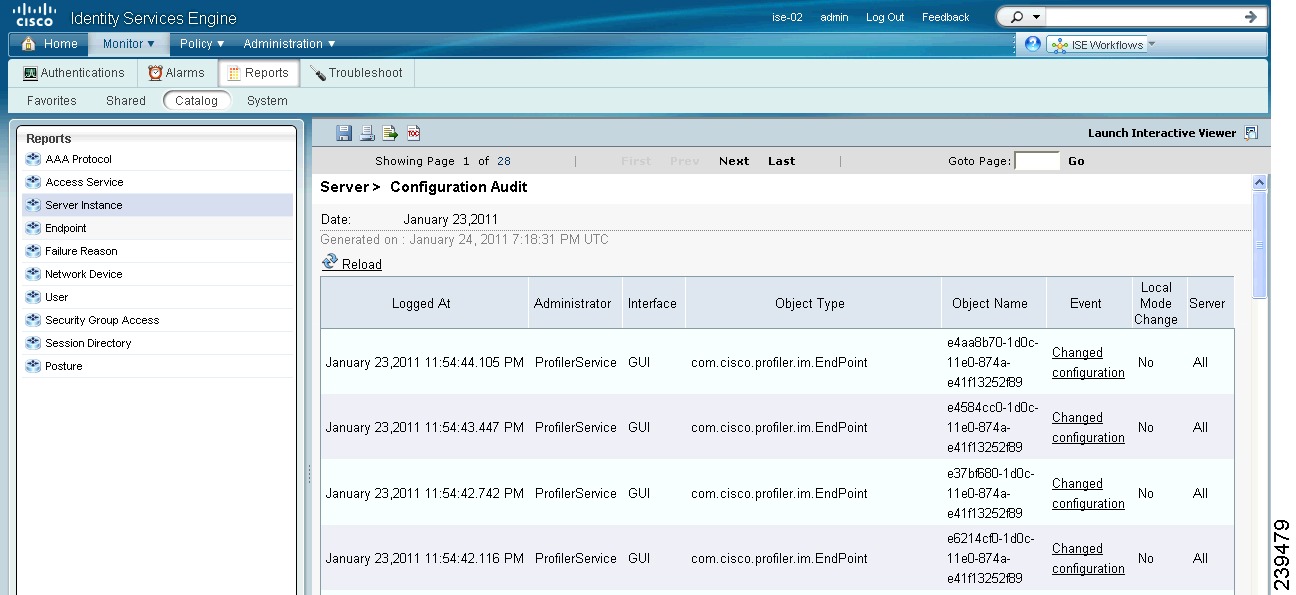Click the AAA Protocol report icon
The height and width of the screenshot is (595, 1296).
[x=33, y=159]
